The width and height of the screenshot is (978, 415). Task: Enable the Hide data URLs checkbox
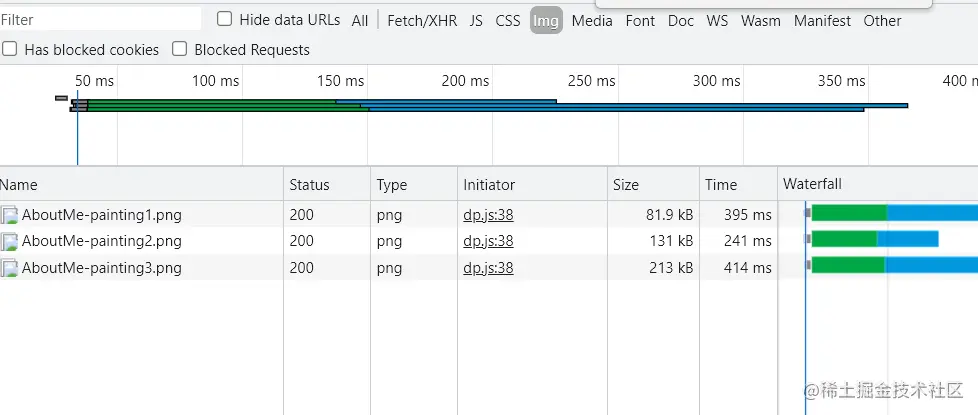coord(225,19)
